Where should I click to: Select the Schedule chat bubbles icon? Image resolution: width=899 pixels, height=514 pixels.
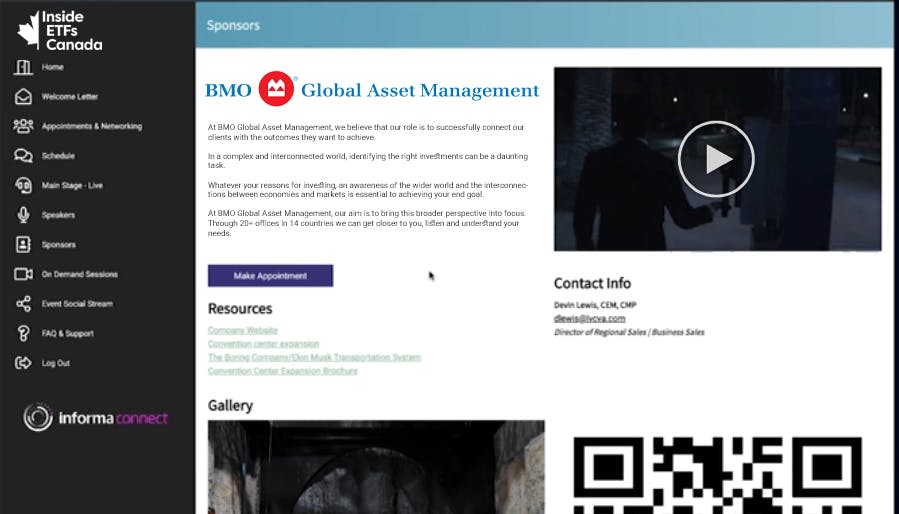coord(23,156)
